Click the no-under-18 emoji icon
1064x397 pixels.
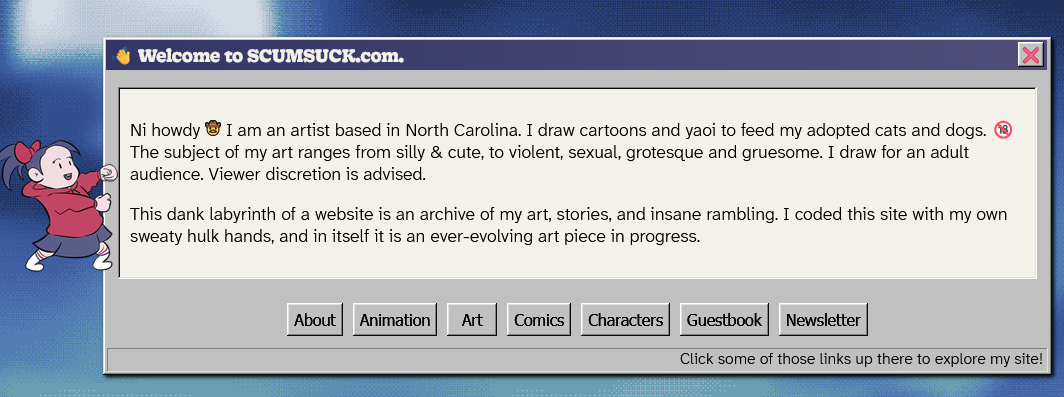(x=1003, y=129)
